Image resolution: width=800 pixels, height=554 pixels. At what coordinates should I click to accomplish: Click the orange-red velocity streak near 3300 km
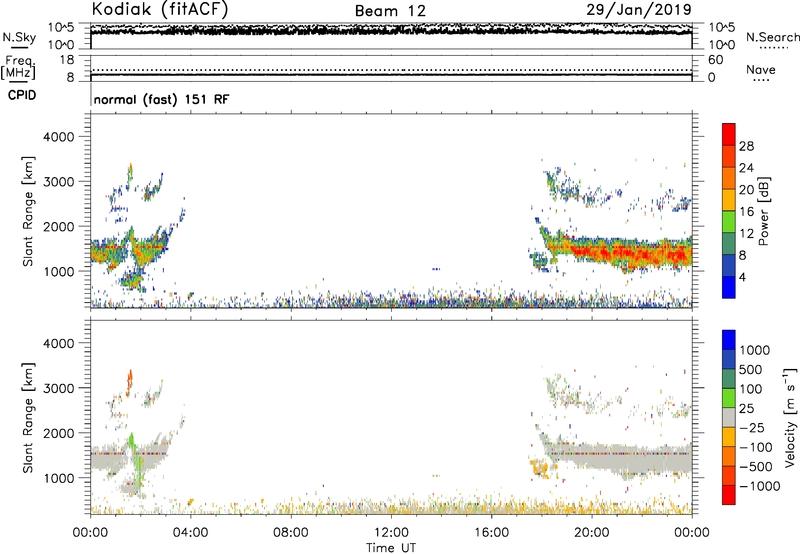pyautogui.click(x=130, y=380)
